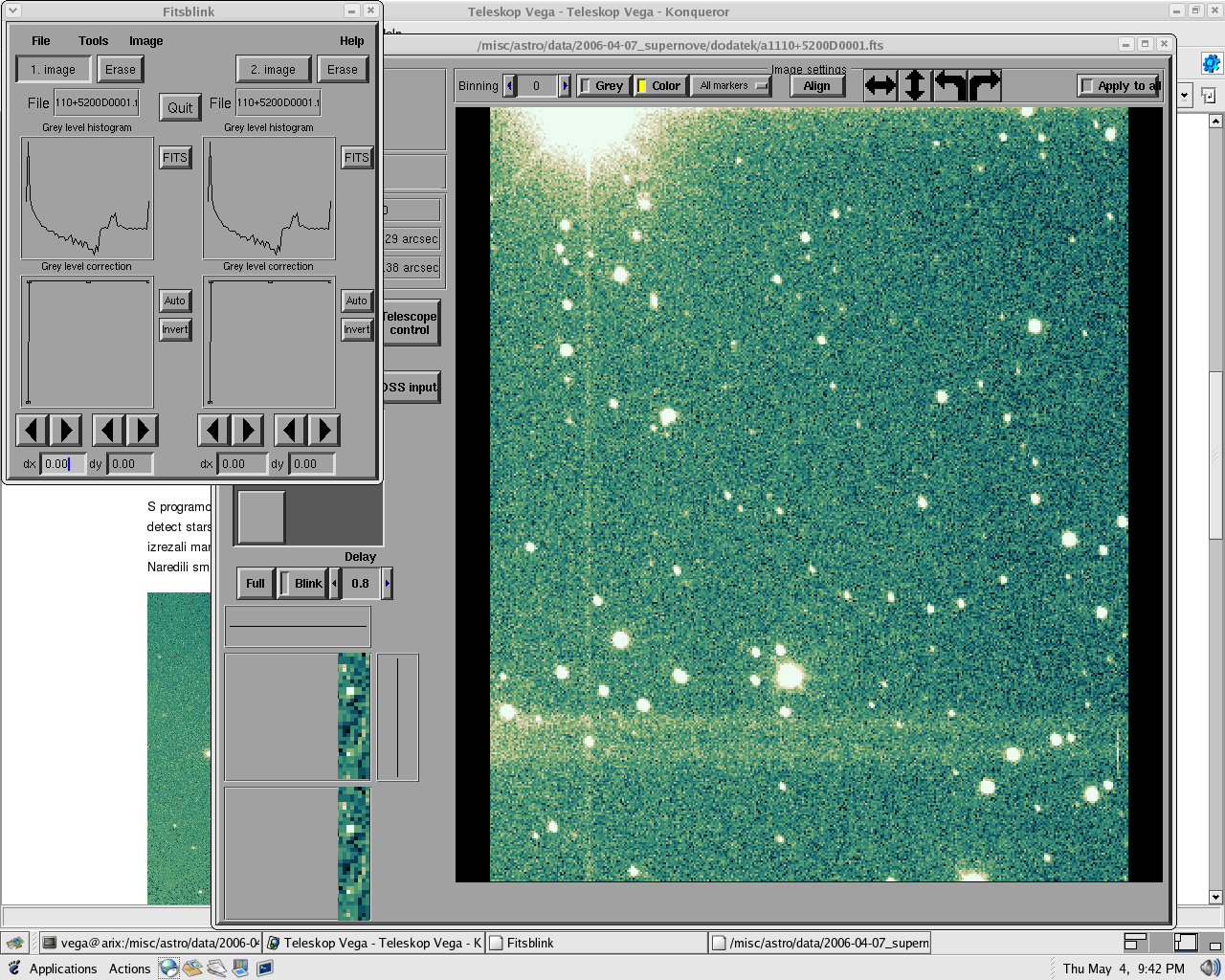Toggle the 1. image button in Fitsblink

pyautogui.click(x=54, y=69)
